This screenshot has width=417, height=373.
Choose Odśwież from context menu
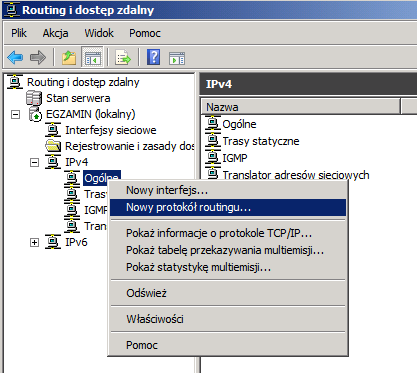228,293
